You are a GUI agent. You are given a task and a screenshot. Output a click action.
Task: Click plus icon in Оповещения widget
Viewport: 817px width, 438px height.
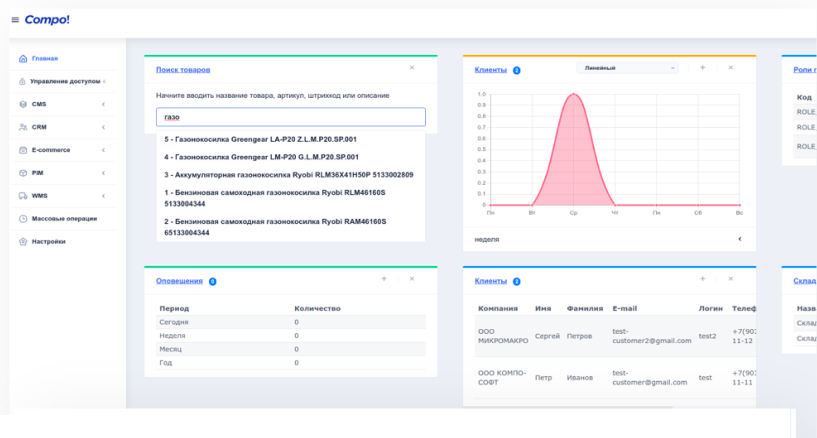pos(384,279)
